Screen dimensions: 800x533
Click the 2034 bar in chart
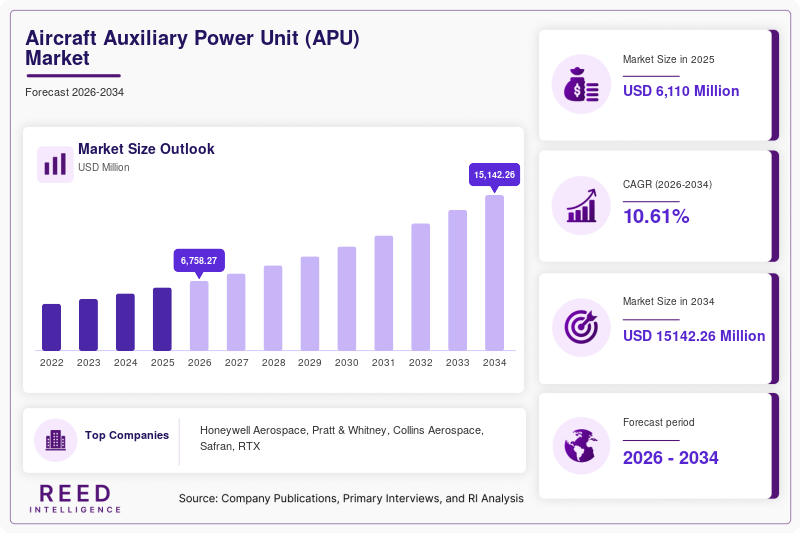pos(494,273)
